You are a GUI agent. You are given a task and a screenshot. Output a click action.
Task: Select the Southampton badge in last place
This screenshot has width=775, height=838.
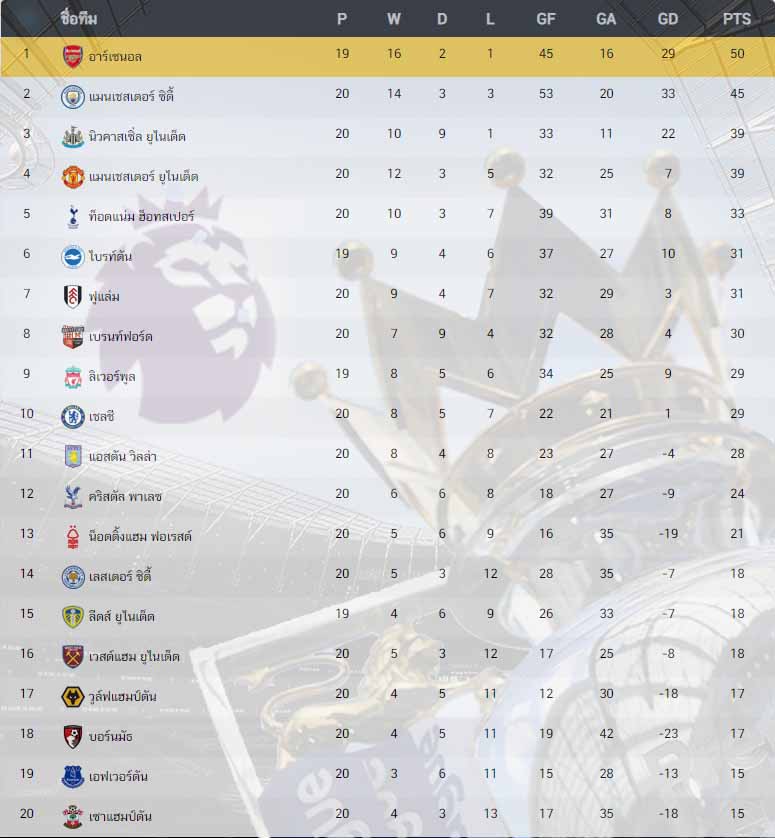tap(73, 817)
